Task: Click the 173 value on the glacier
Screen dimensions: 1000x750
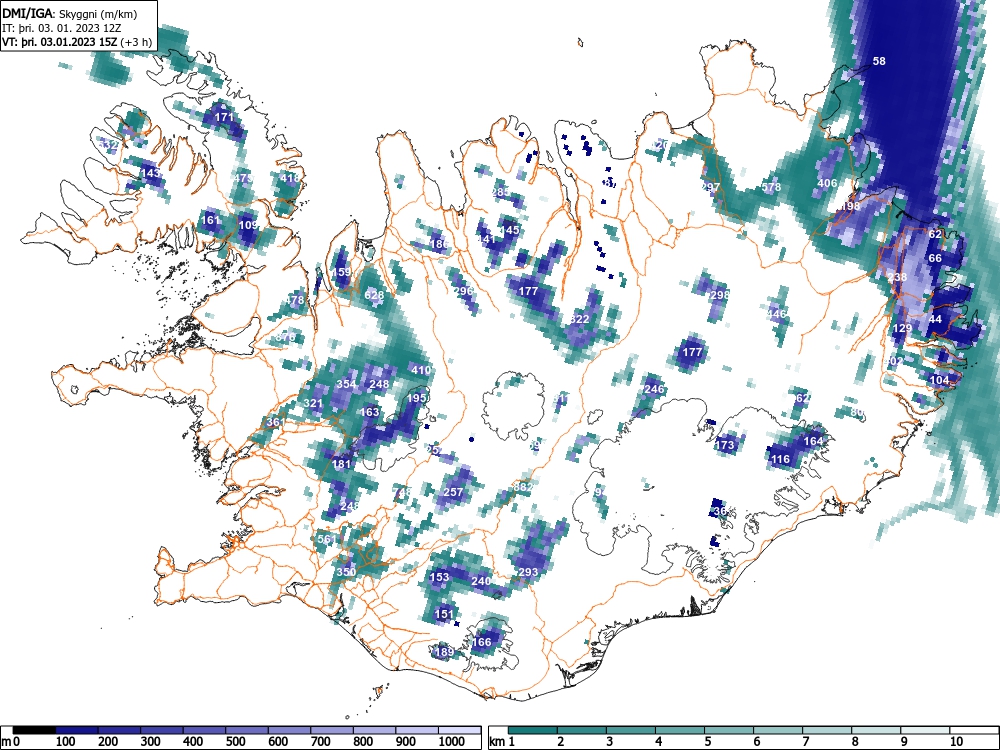Action: pyautogui.click(x=724, y=445)
